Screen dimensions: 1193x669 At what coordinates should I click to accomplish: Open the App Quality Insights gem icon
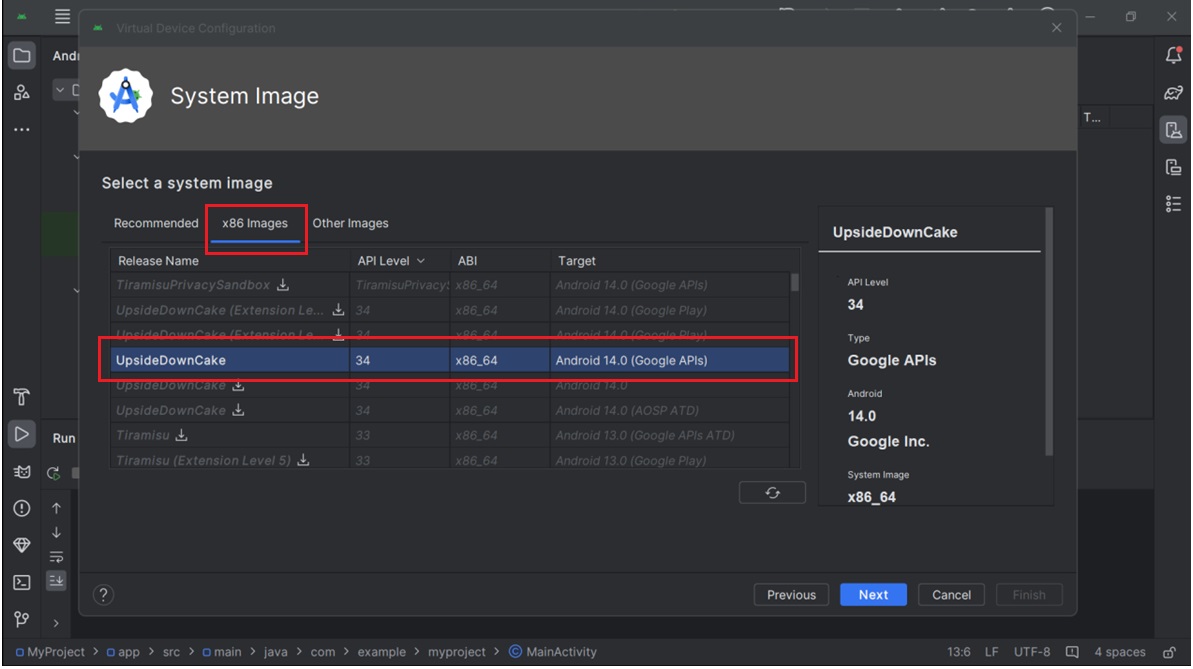[21, 545]
